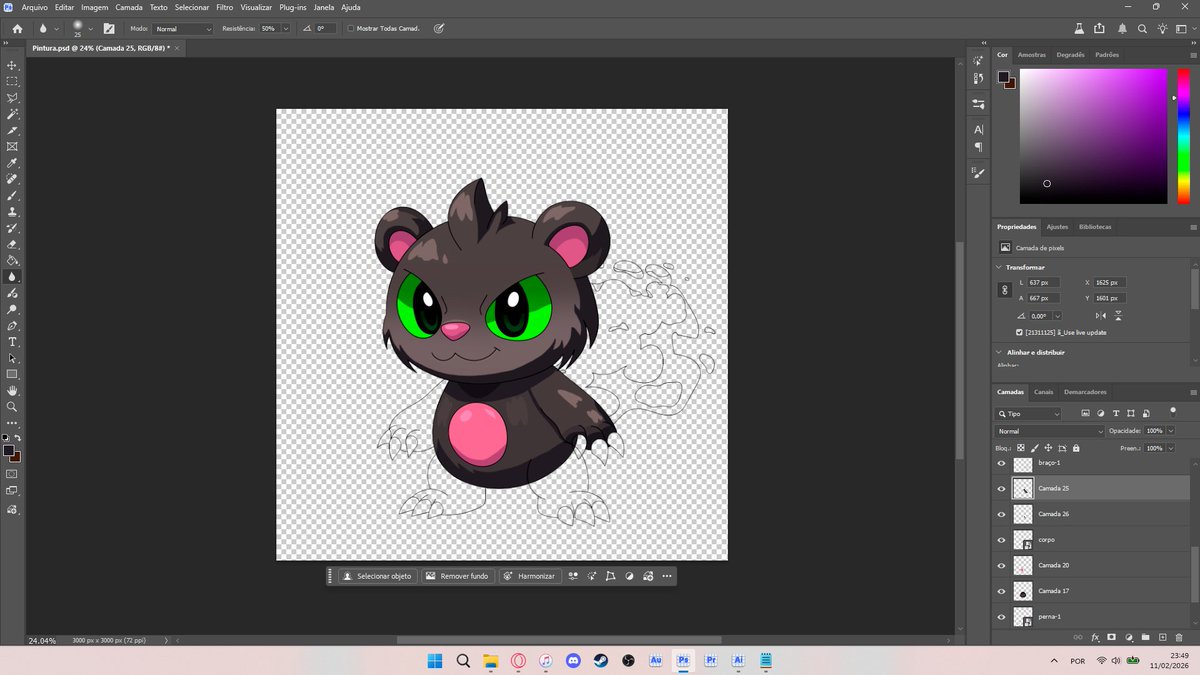The height and width of the screenshot is (675, 1200).
Task: Open more options in contextual task bar
Action: coord(667,576)
